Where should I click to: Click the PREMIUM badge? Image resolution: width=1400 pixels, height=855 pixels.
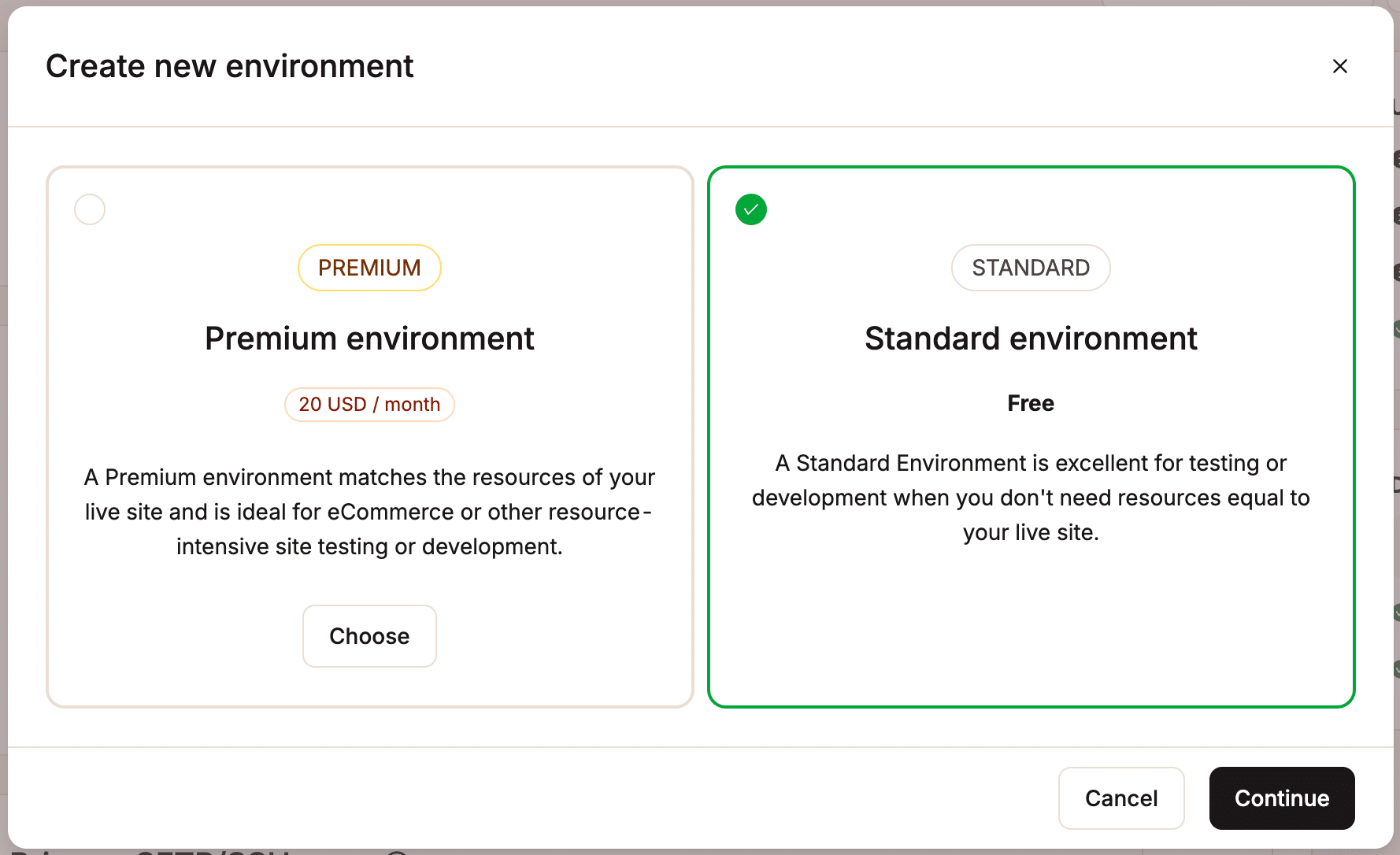pos(369,268)
